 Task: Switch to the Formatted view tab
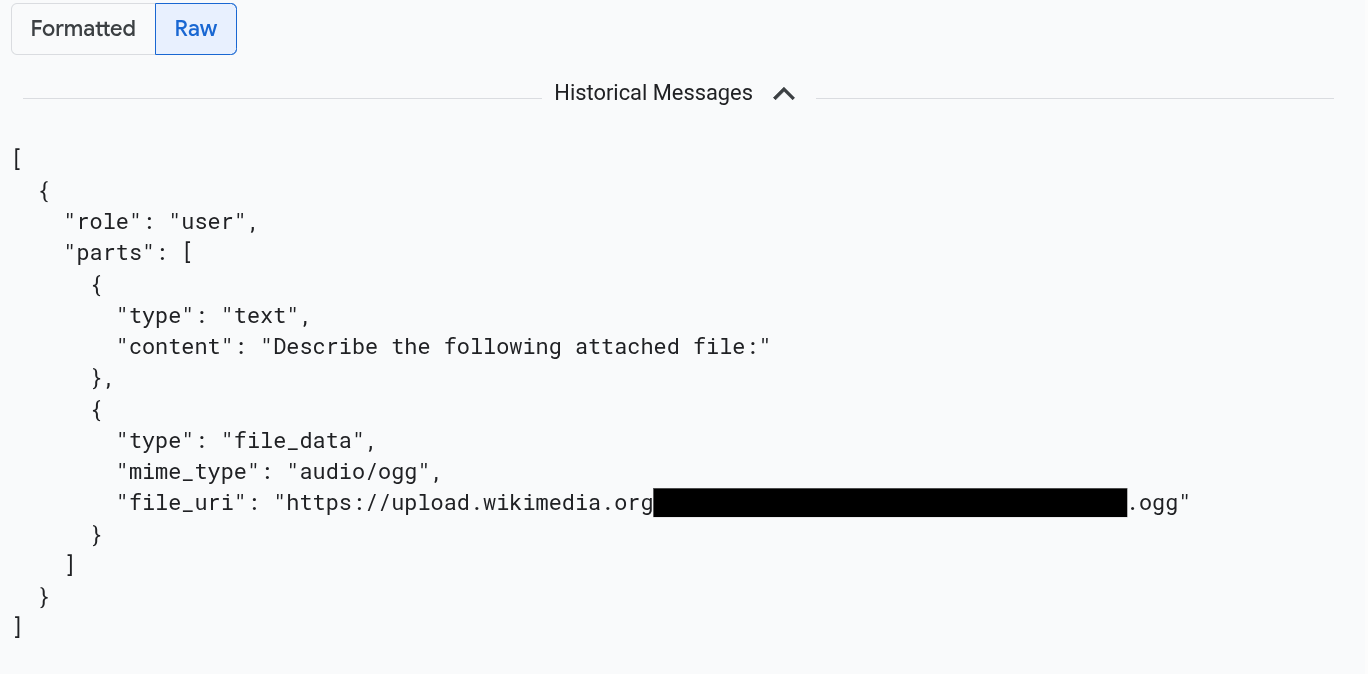[83, 29]
